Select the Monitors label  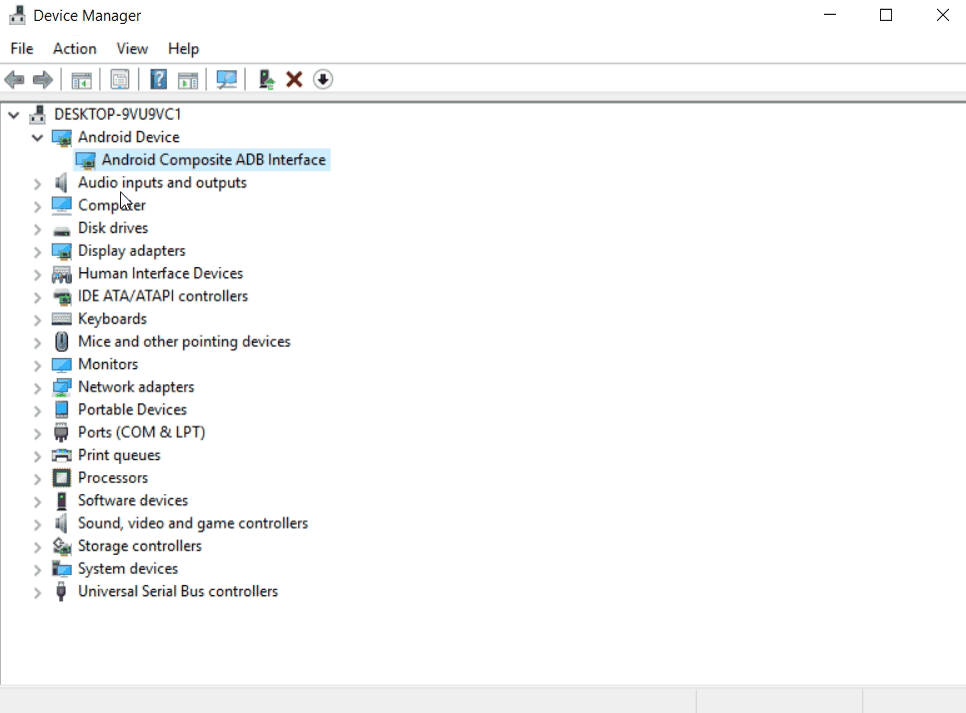coord(108,364)
